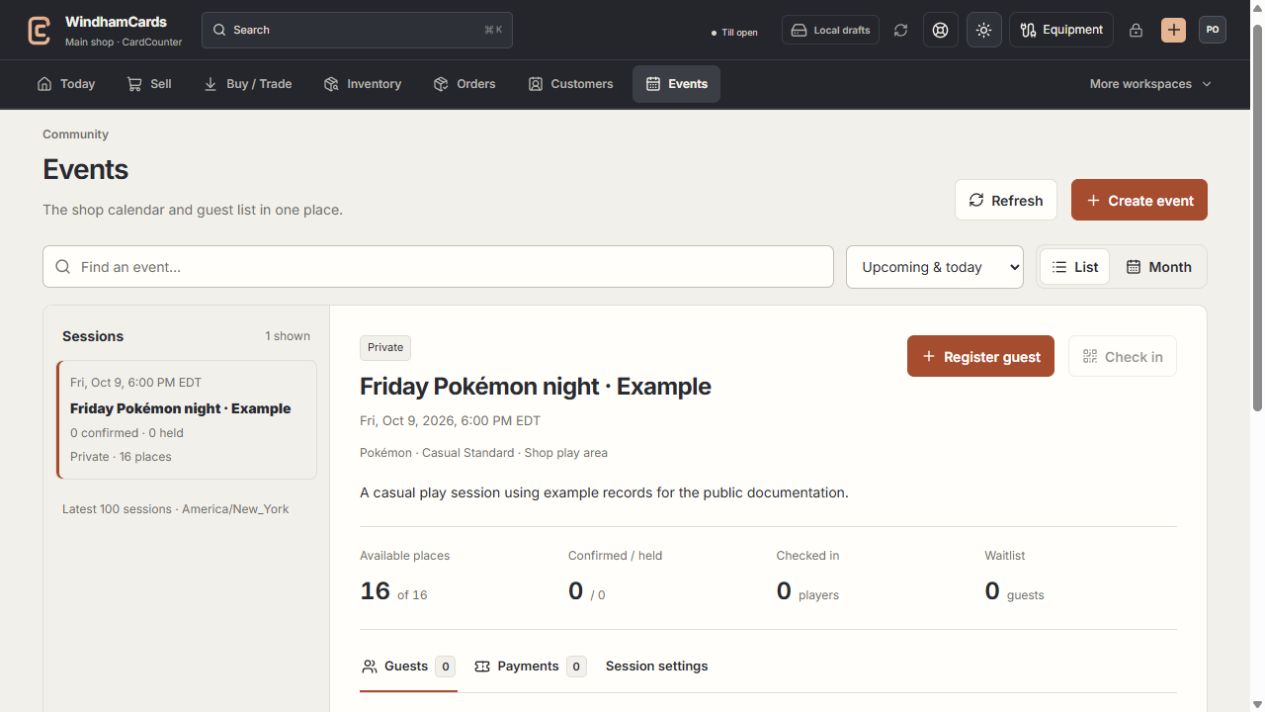Open the PO user avatar menu
Image resolution: width=1265 pixels, height=712 pixels.
(1213, 30)
